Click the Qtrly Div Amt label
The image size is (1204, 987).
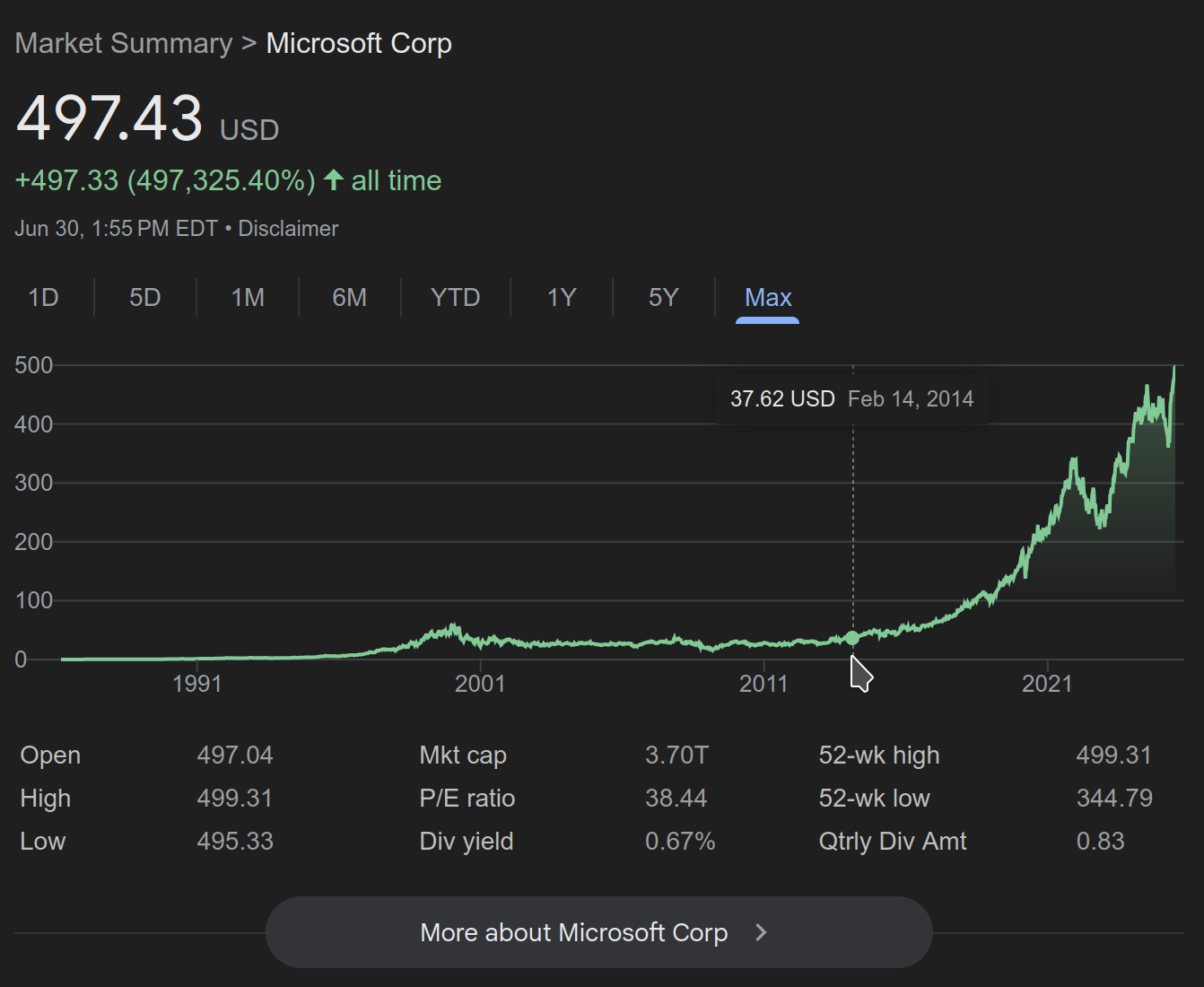pos(893,842)
